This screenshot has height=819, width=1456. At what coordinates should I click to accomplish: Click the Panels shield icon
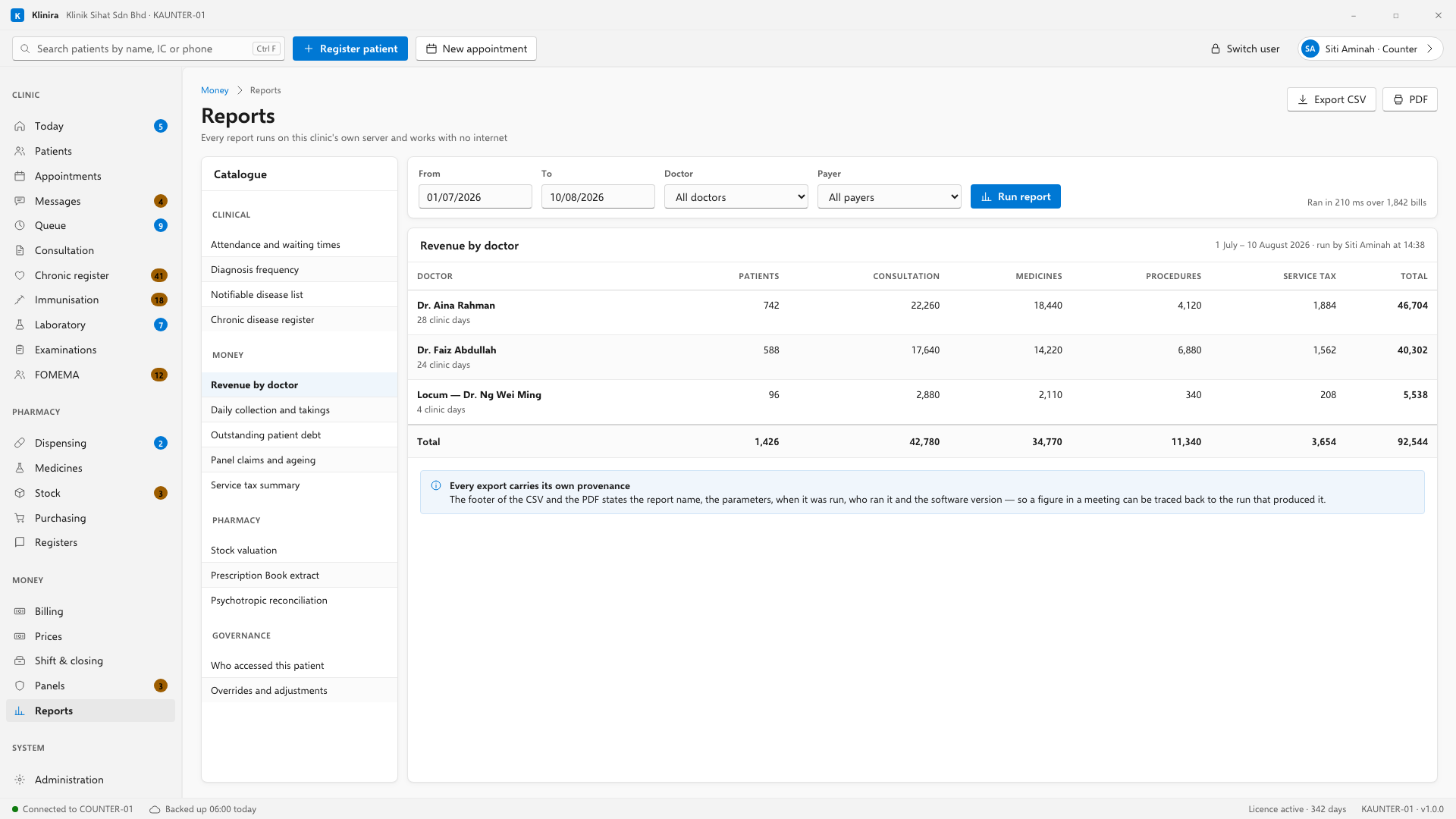click(x=20, y=686)
